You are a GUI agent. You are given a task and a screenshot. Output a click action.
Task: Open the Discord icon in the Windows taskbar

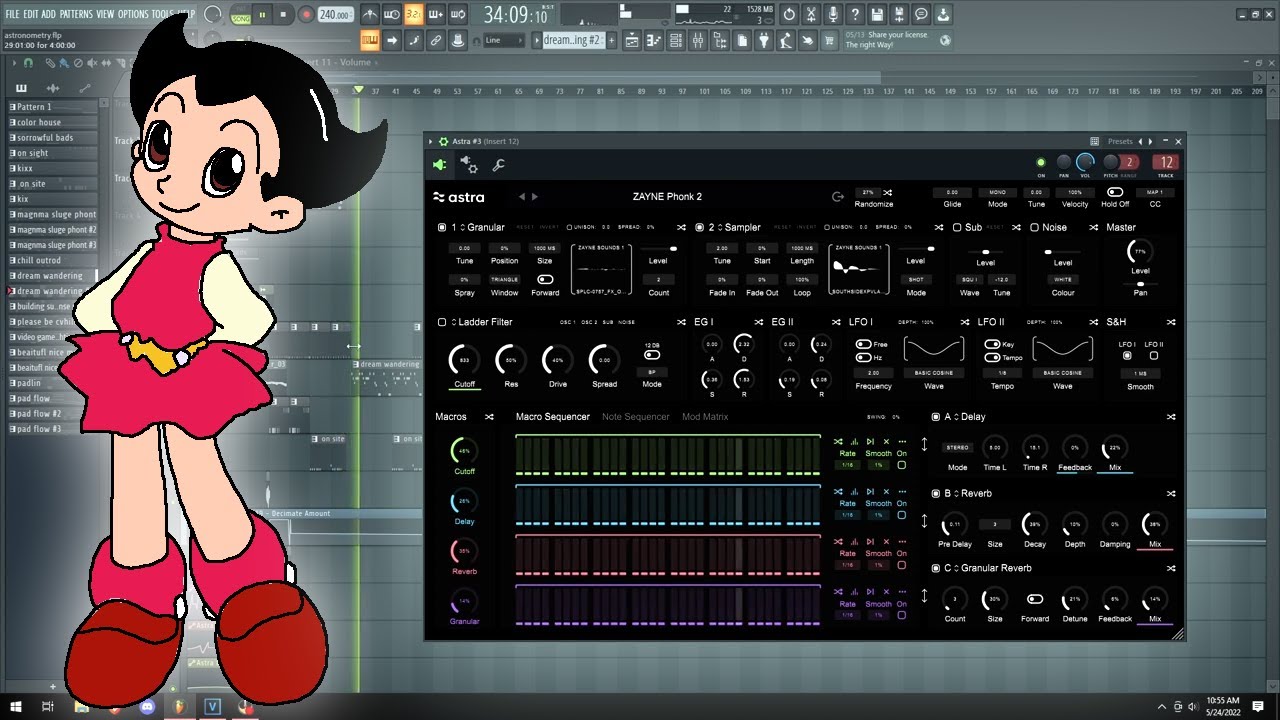point(146,707)
